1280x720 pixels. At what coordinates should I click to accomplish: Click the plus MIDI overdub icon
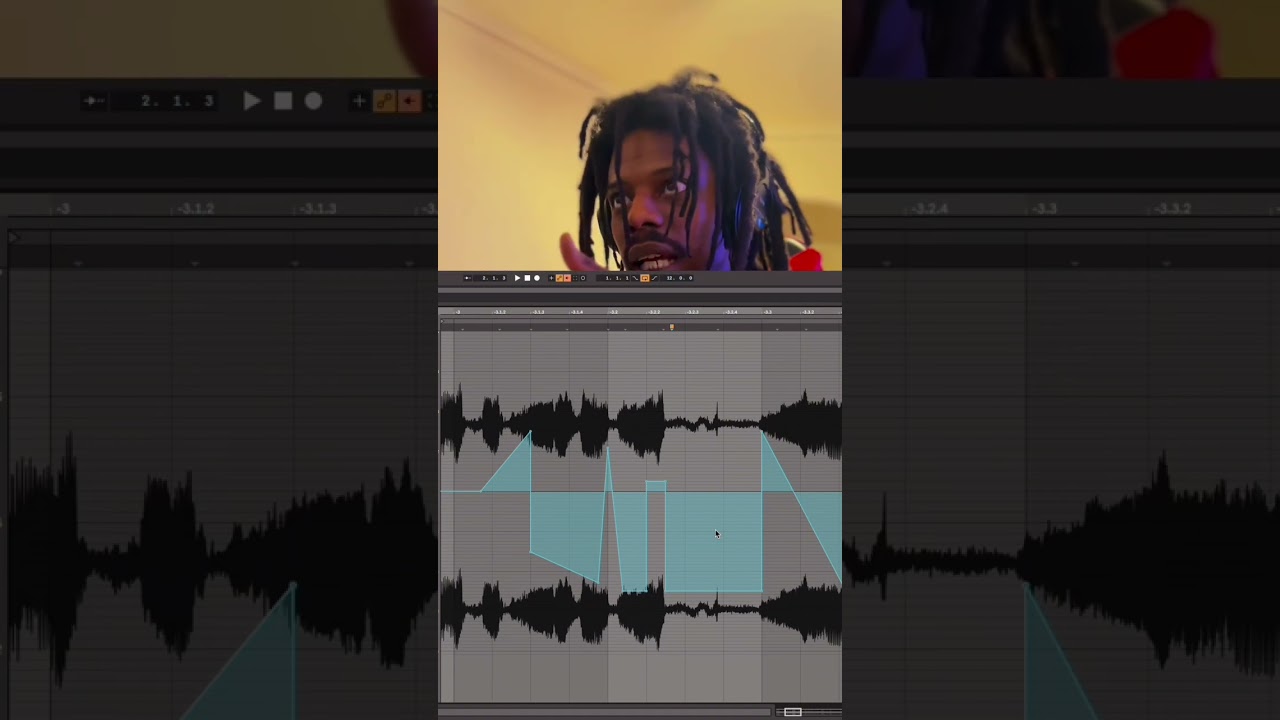click(x=551, y=278)
